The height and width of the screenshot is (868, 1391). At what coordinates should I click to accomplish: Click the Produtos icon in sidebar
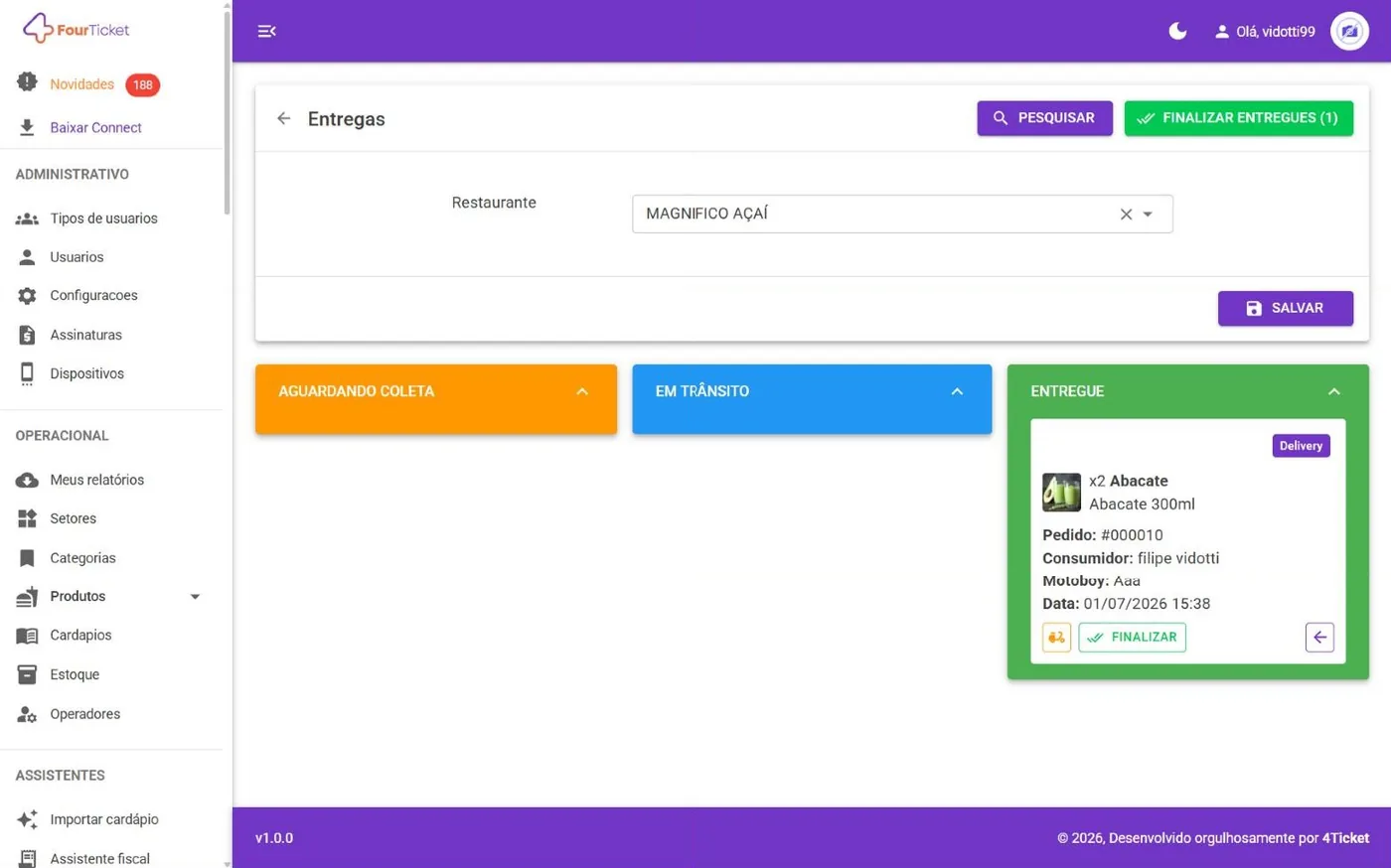point(27,596)
